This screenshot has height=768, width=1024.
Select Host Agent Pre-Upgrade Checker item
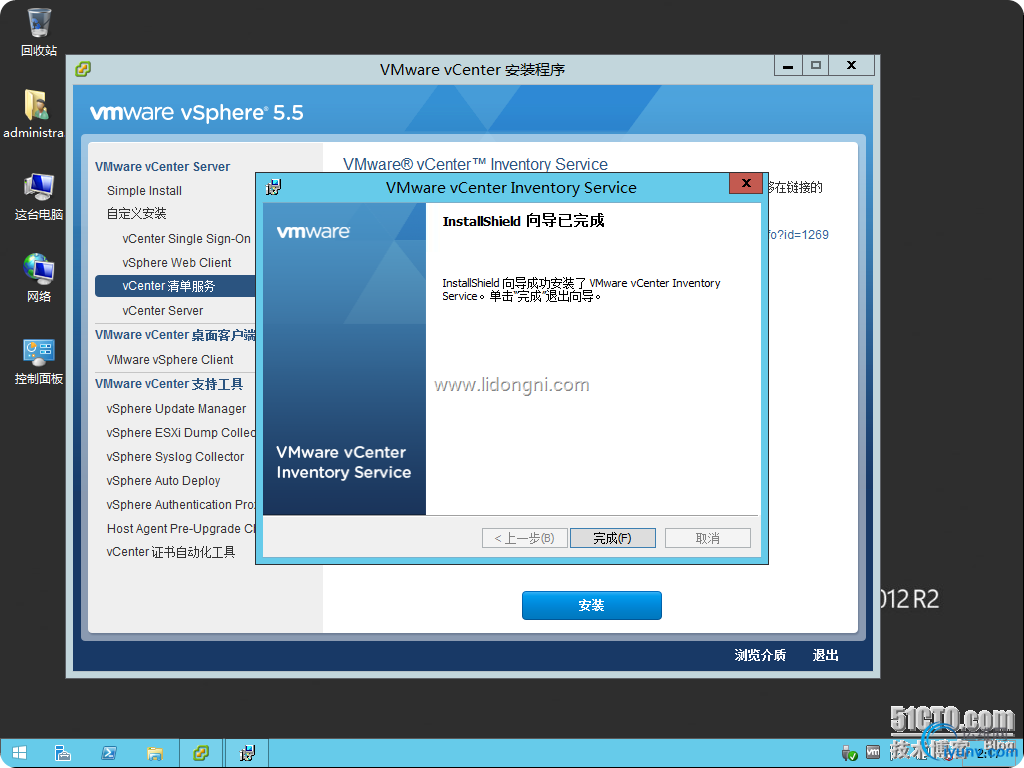pos(180,529)
